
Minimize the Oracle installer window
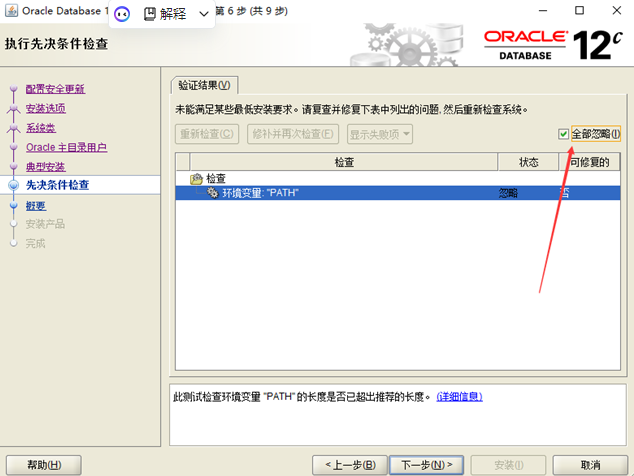(543, 11)
